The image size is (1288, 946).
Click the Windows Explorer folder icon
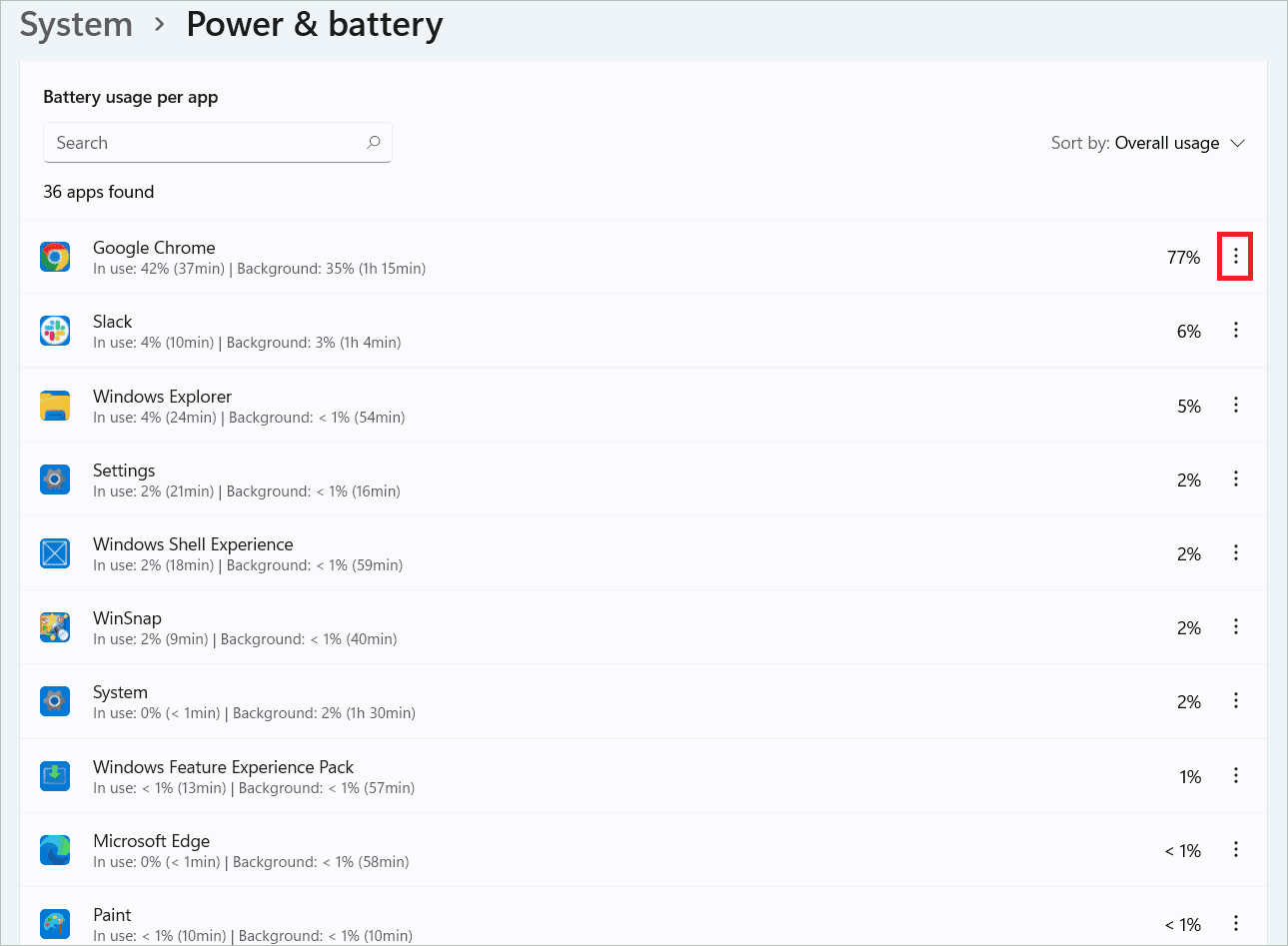point(55,406)
